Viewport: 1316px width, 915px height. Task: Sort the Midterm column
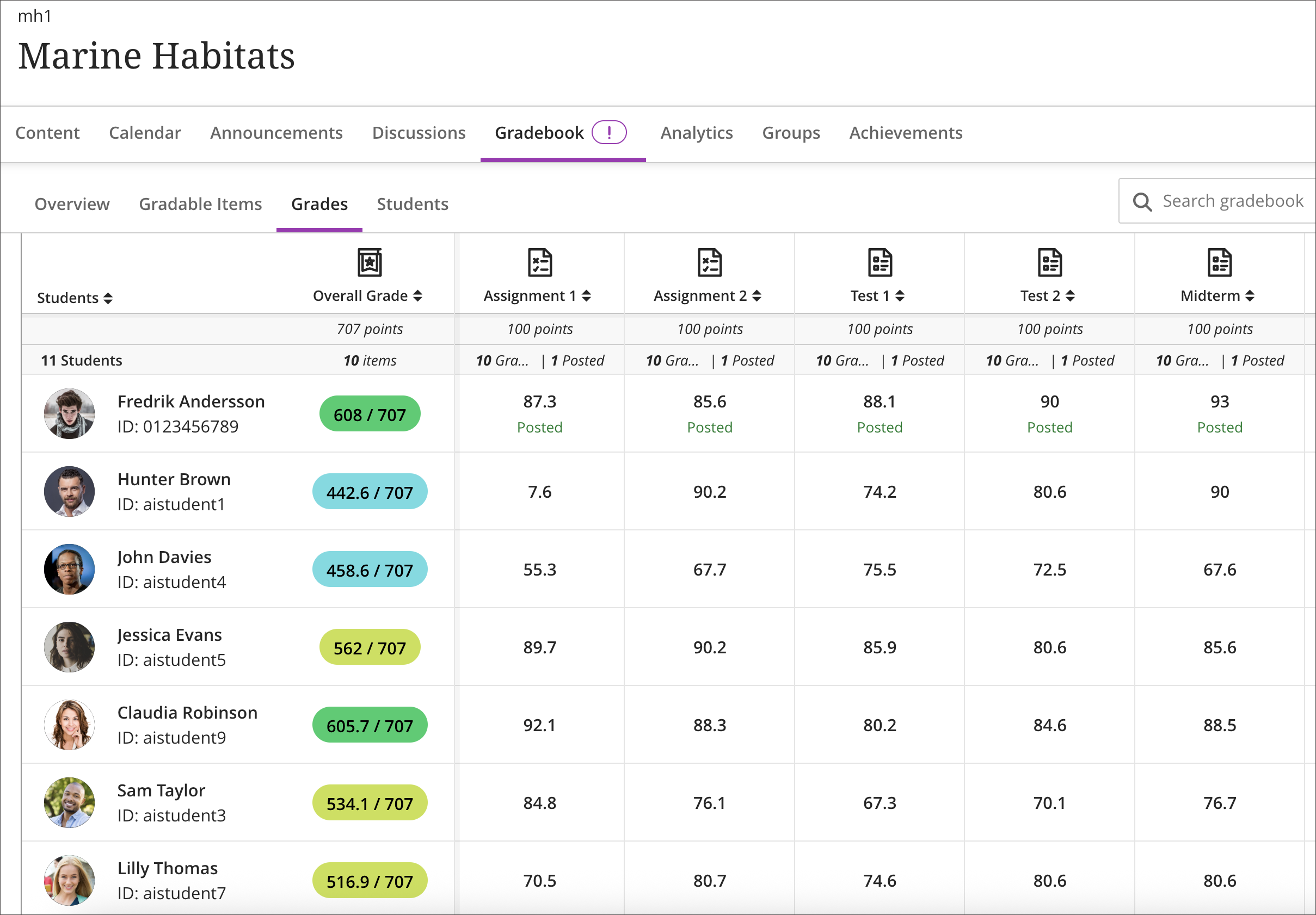click(x=1250, y=295)
